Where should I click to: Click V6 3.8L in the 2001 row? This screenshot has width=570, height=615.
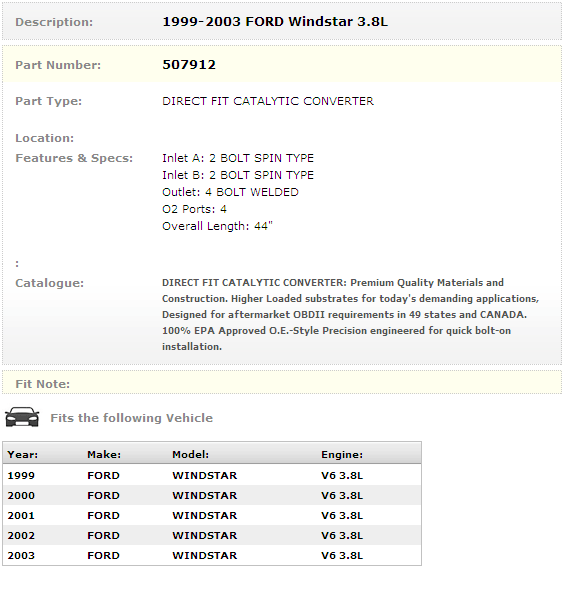tap(342, 515)
